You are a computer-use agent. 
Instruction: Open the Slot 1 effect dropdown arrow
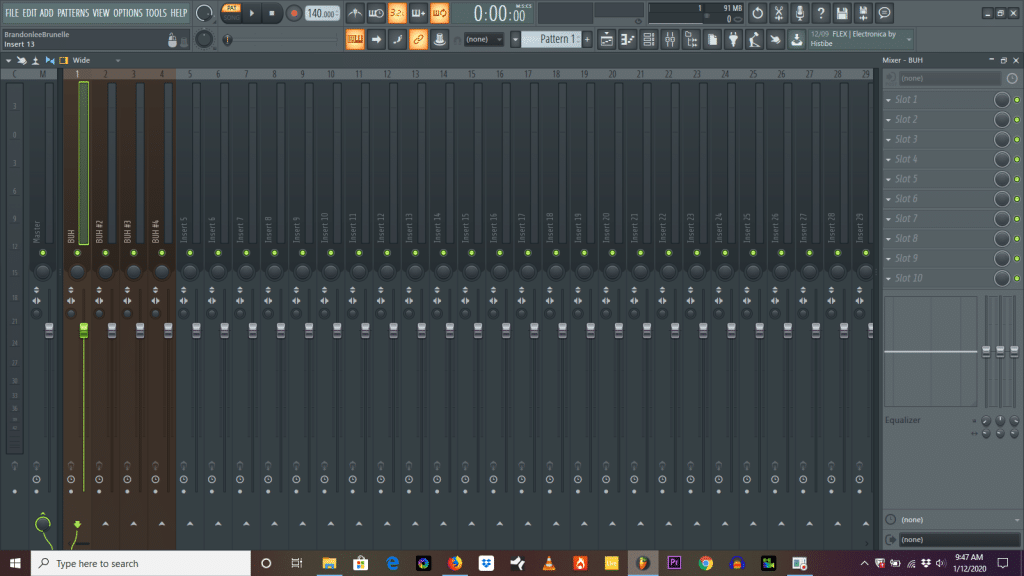pos(888,100)
